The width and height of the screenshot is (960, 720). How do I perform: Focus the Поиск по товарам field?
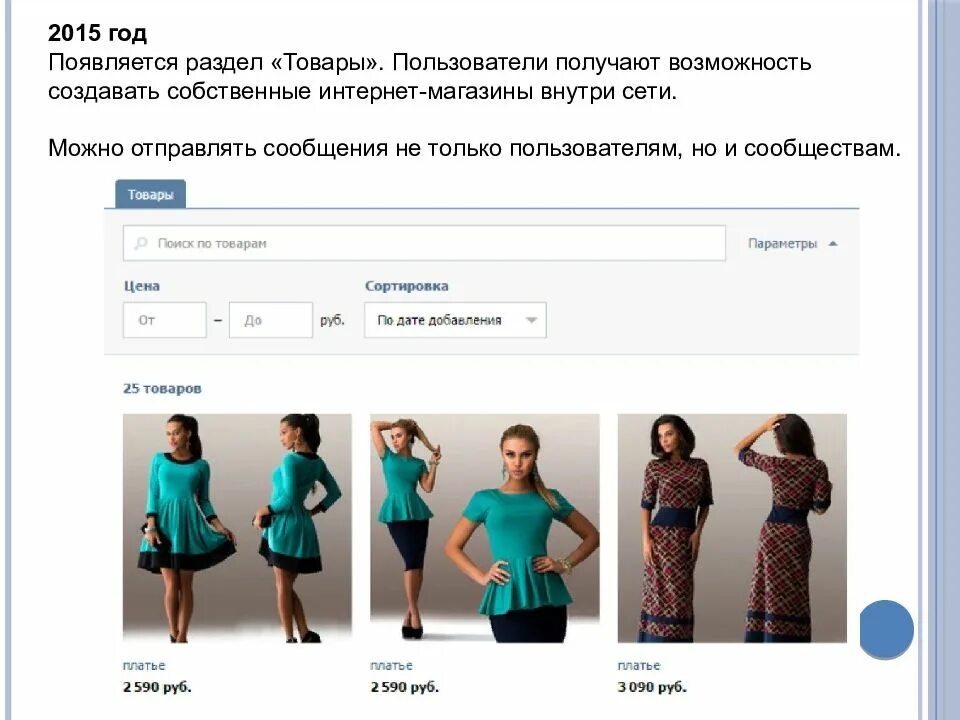click(x=424, y=243)
